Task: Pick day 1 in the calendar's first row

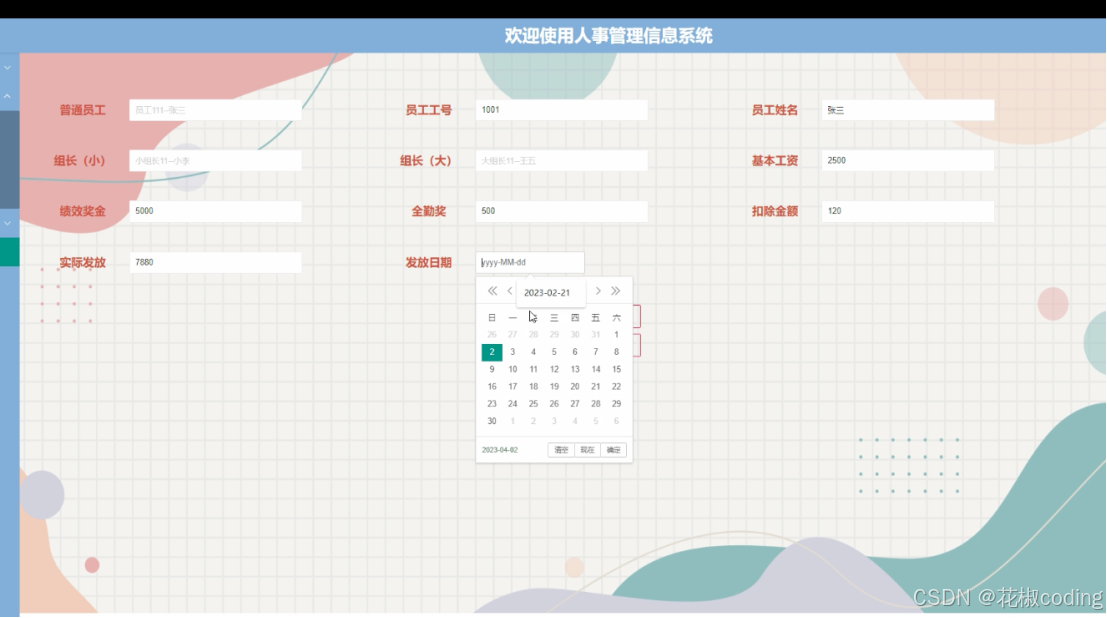Action: [x=616, y=335]
